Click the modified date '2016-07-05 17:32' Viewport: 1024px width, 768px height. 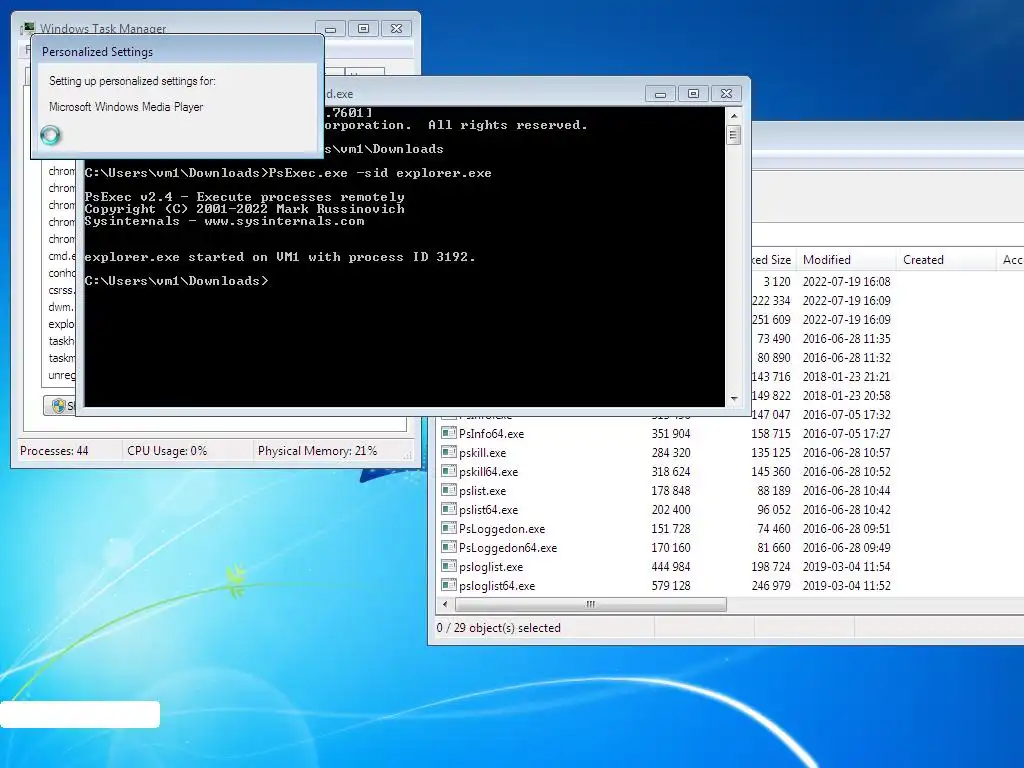pos(846,414)
